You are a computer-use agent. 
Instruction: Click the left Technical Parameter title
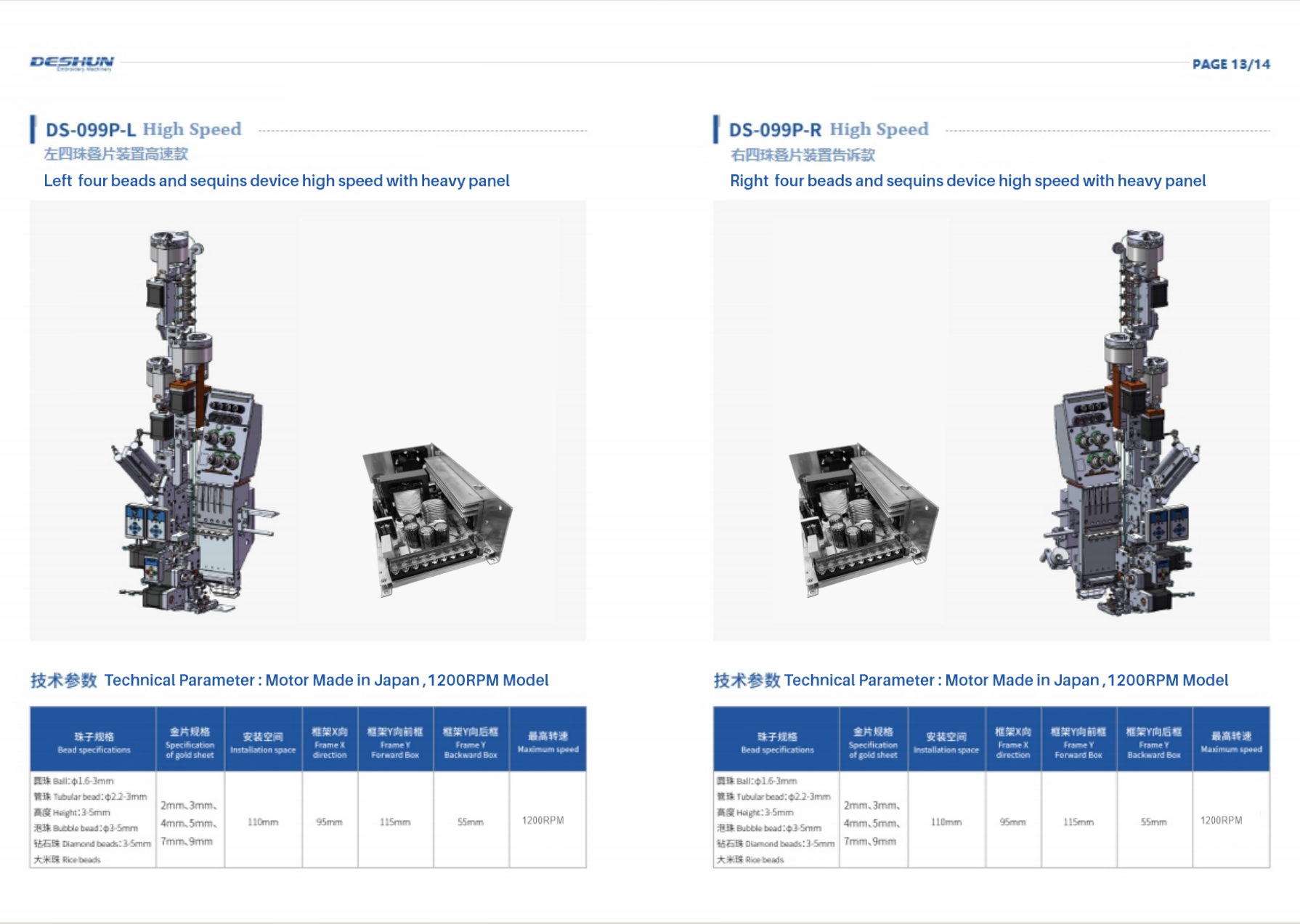click(289, 681)
